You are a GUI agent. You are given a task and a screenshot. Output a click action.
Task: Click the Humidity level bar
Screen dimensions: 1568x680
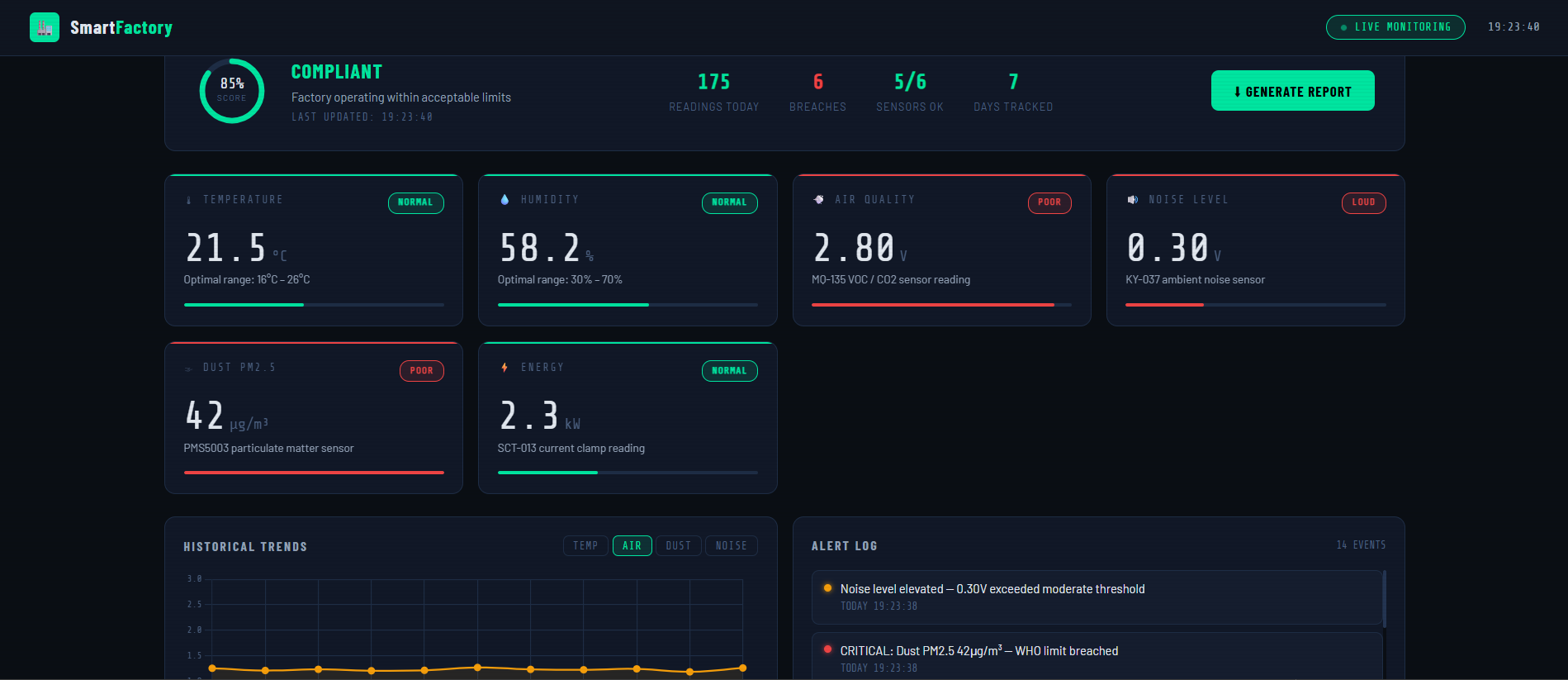[x=628, y=305]
